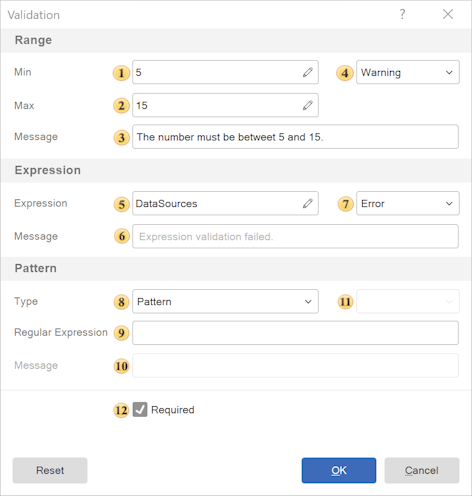472x496 pixels.
Task: Open the Warning severity dropdown
Action: (x=408, y=72)
